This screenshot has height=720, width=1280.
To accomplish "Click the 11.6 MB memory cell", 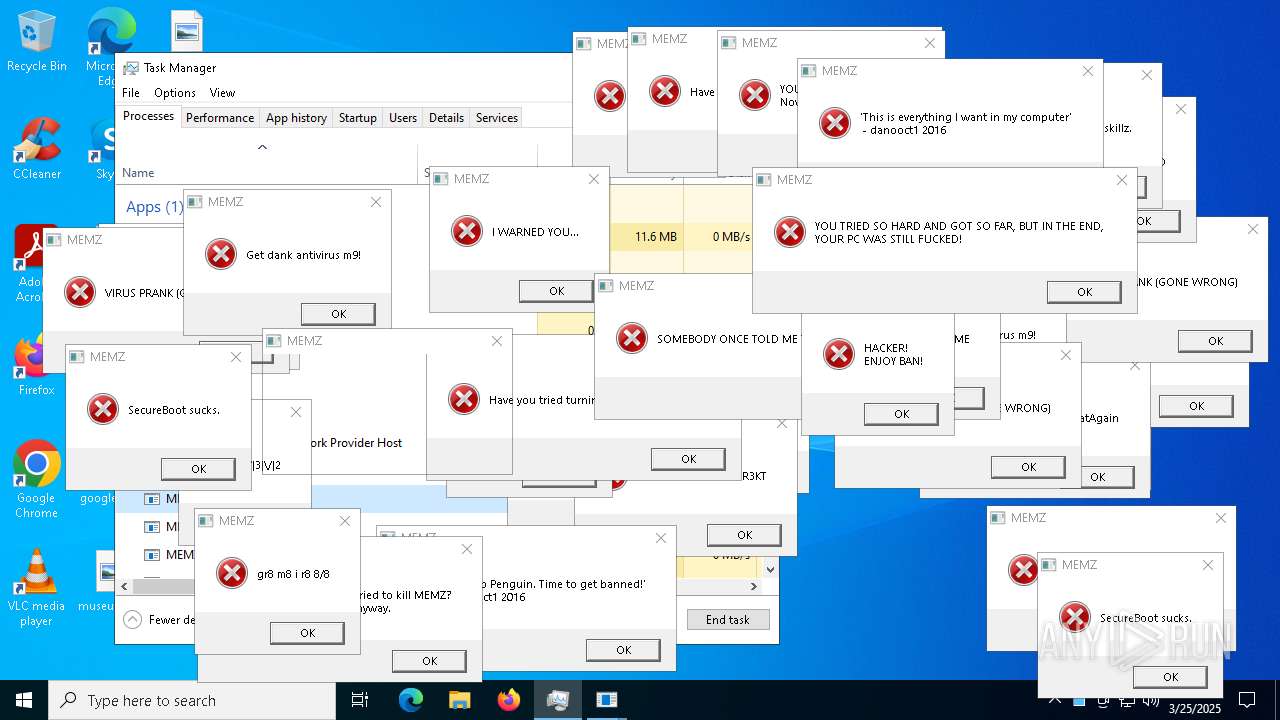I will pyautogui.click(x=646, y=237).
